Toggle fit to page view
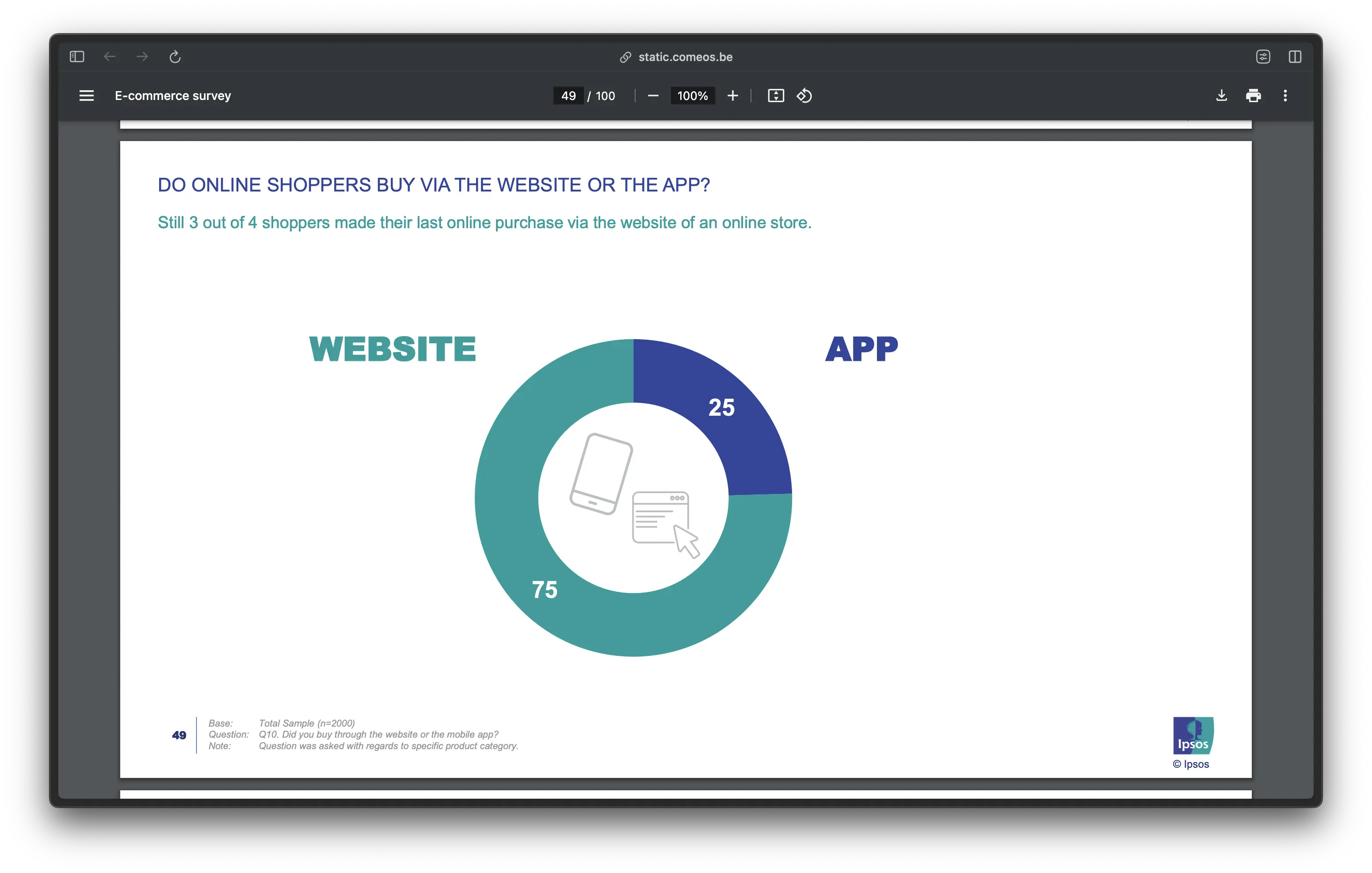1372x873 pixels. pyautogui.click(x=775, y=96)
